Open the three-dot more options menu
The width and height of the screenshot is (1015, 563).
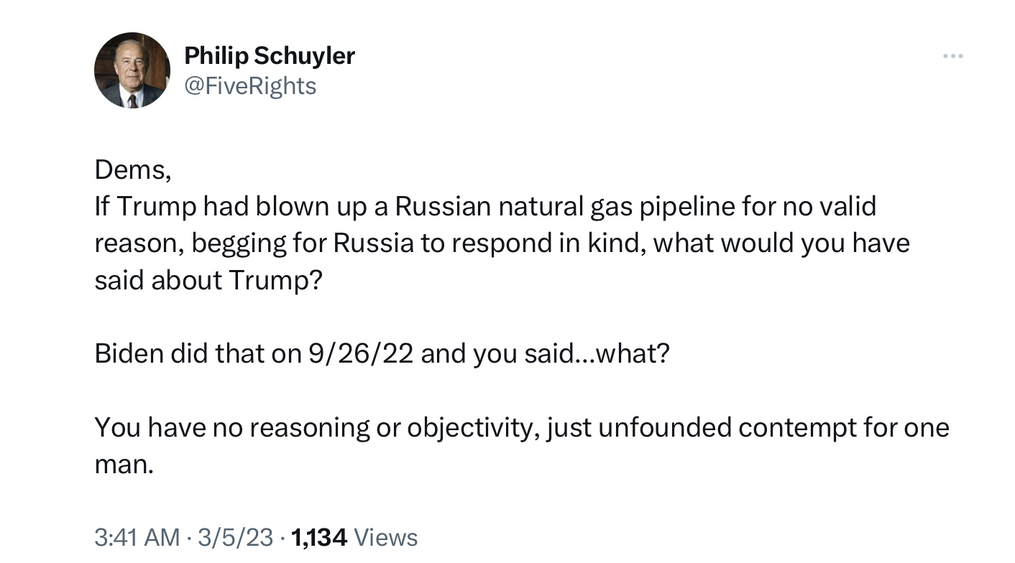point(952,56)
